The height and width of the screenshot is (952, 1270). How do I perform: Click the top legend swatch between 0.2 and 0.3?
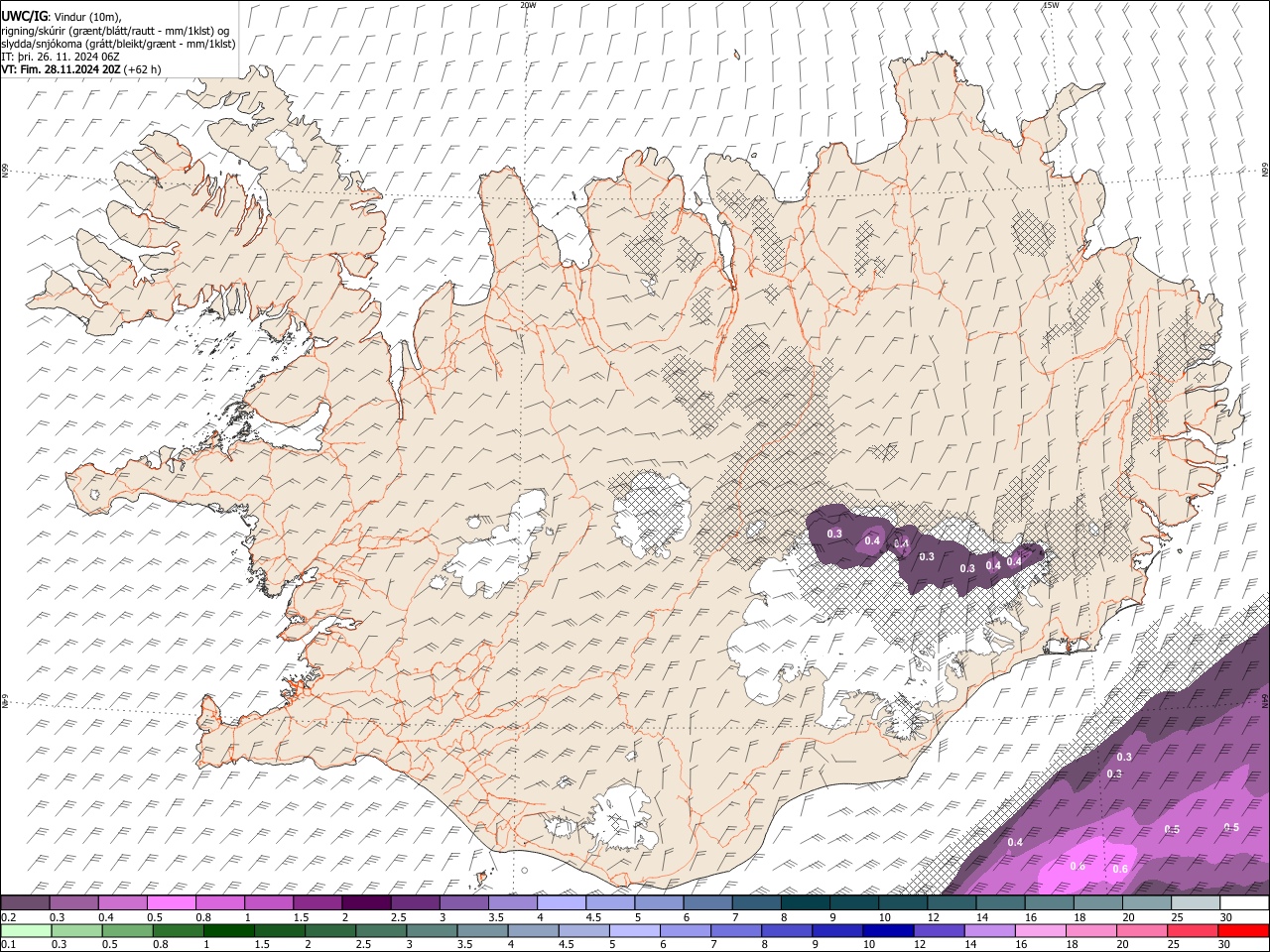pos(26,903)
